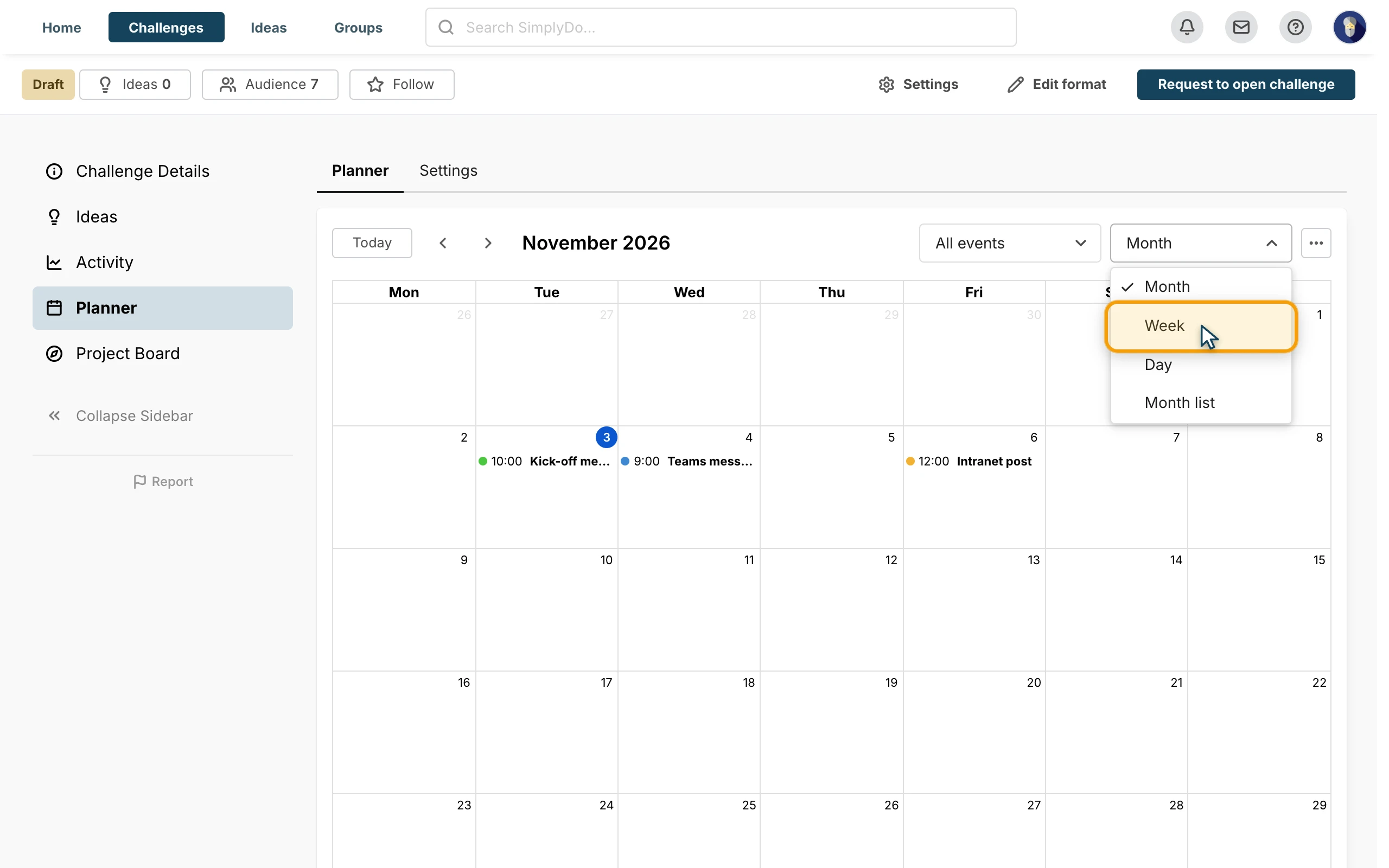Screen dimensions: 1389x868
Task: Open the notifications bell
Action: (1187, 27)
